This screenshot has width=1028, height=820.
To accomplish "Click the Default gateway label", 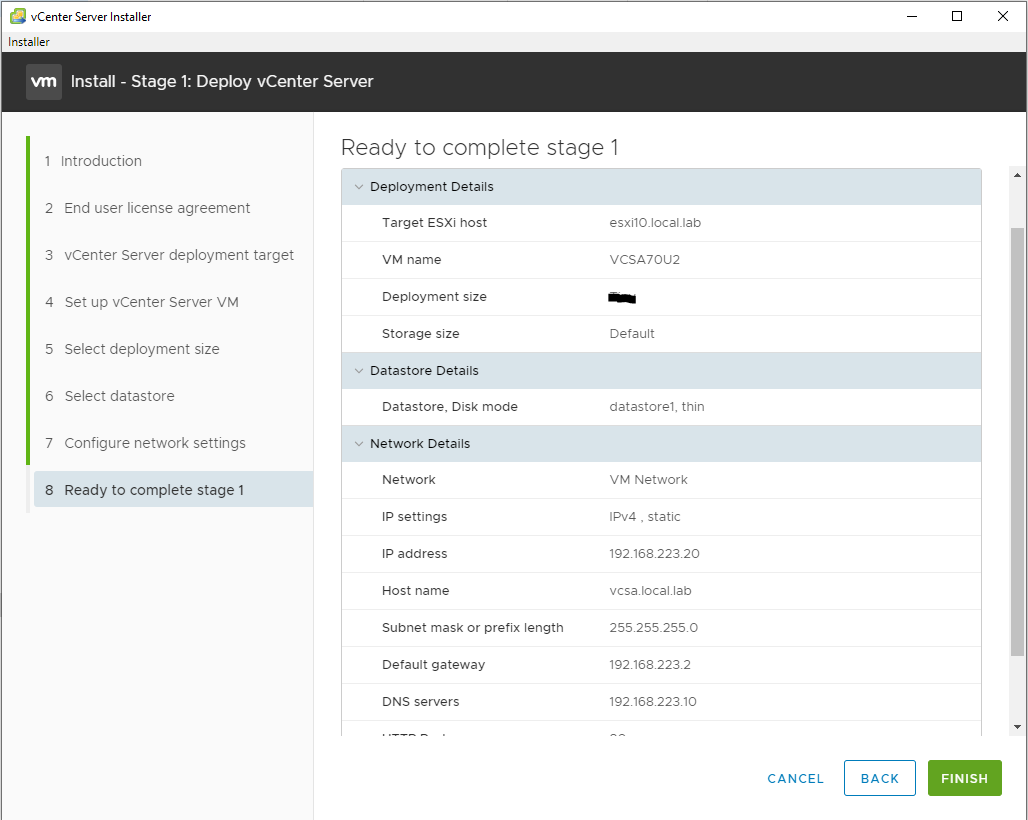I will 433,665.
